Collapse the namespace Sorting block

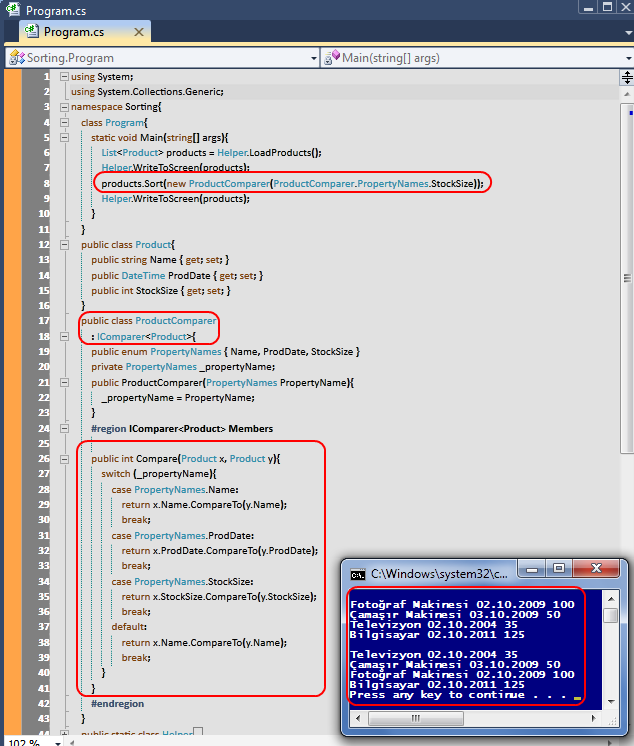(65, 107)
